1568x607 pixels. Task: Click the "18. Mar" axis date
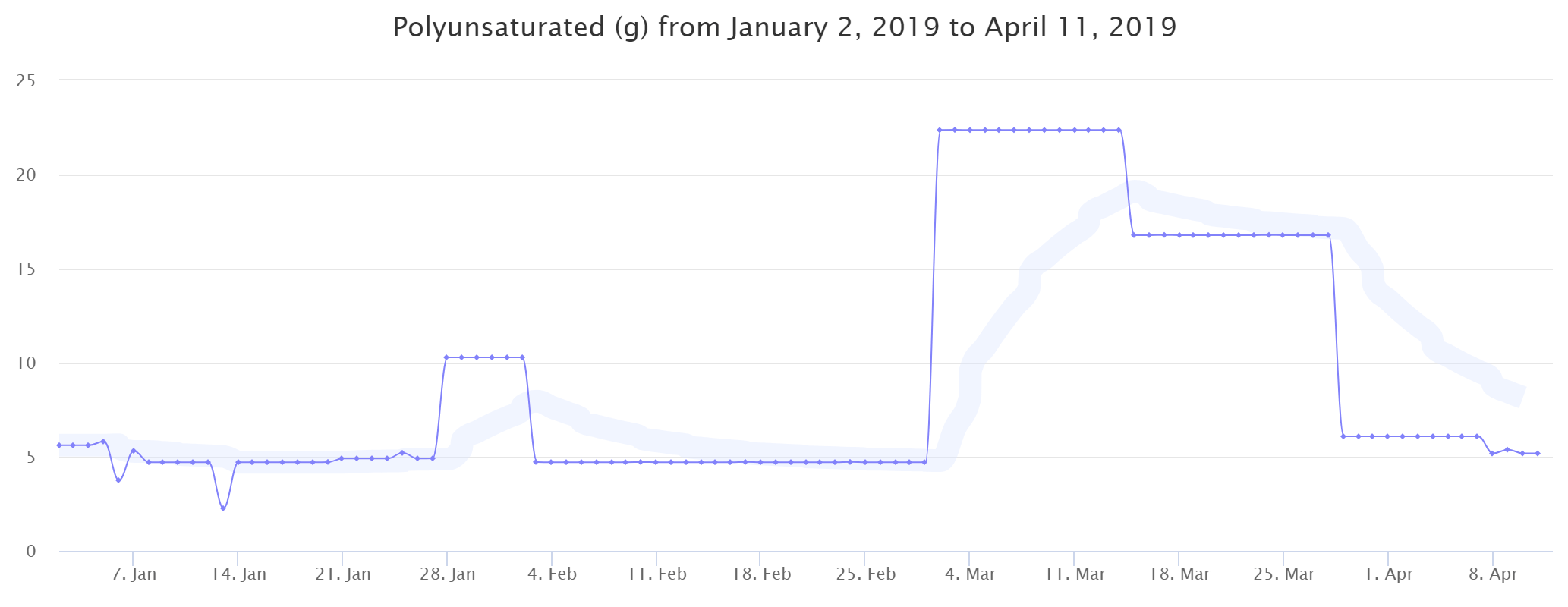[x=1179, y=574]
